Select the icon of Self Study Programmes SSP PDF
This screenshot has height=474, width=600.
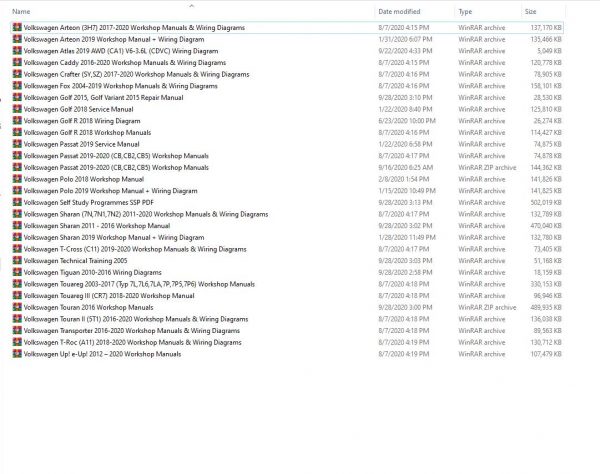[x=17, y=202]
